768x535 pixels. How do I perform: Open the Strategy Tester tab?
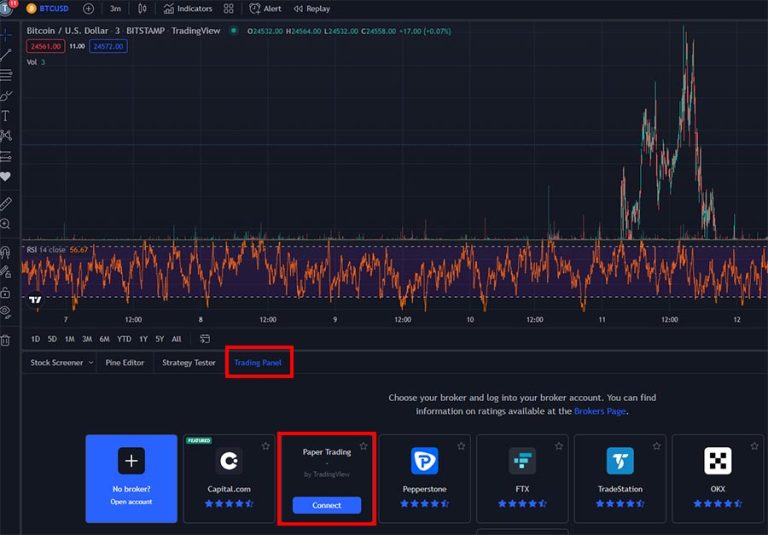click(189, 362)
